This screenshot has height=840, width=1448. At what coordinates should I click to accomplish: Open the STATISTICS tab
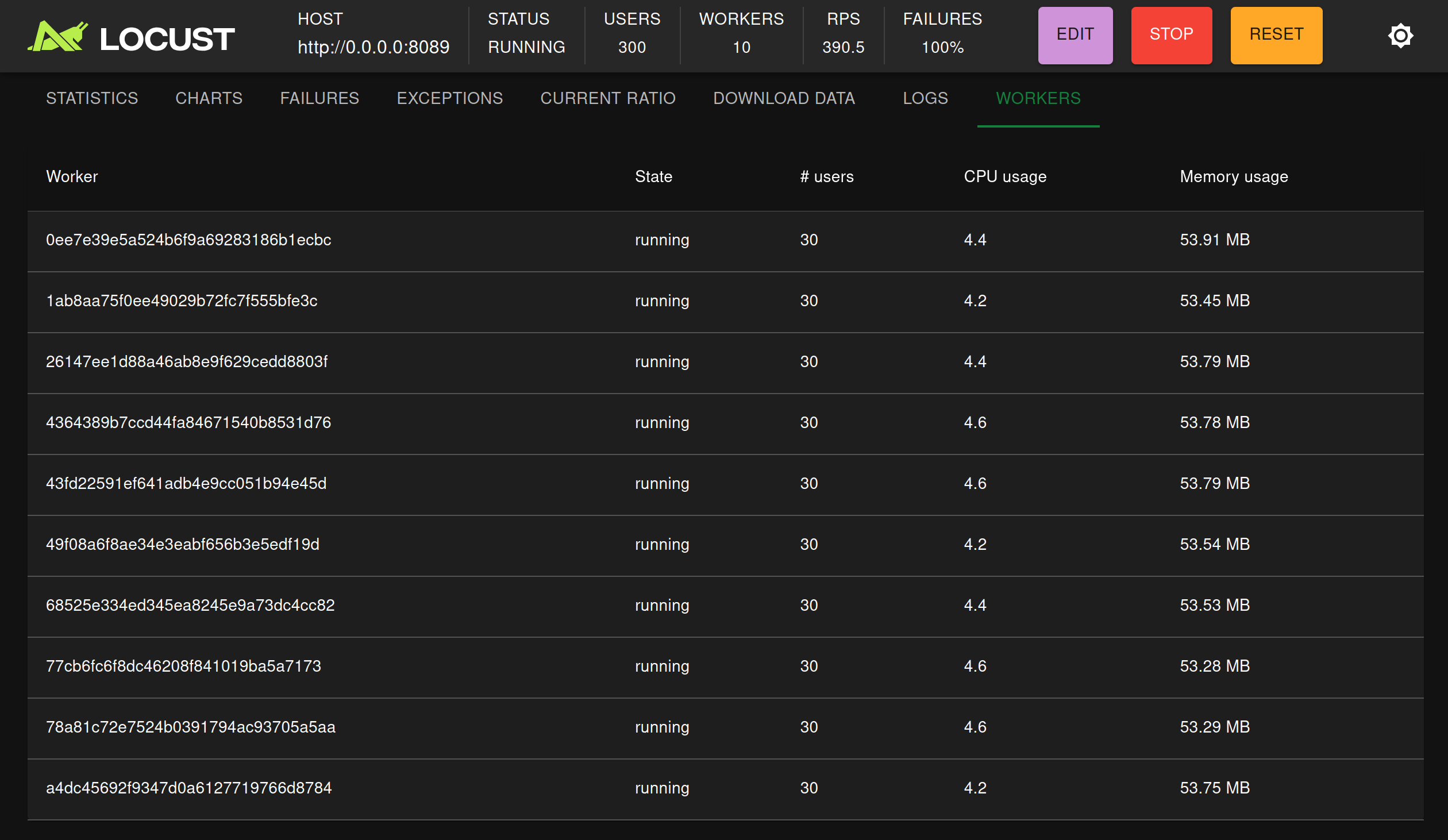(x=92, y=98)
